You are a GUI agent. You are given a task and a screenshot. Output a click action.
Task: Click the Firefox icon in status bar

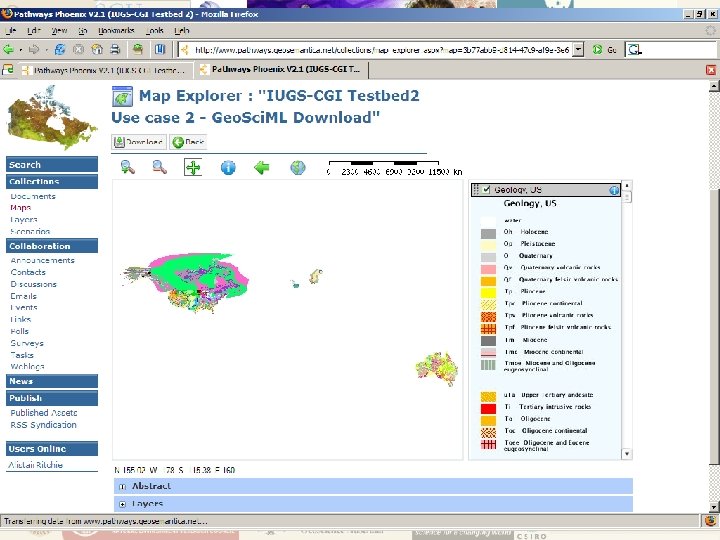(710, 521)
